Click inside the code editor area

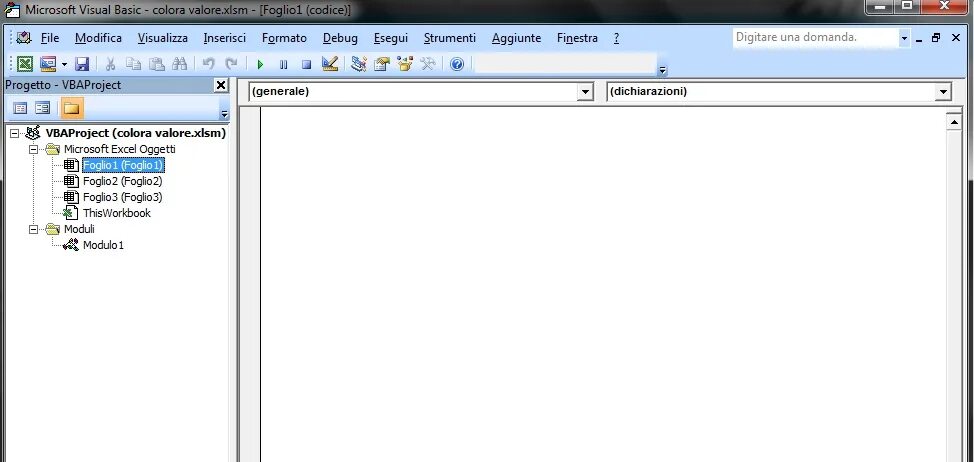click(x=603, y=284)
